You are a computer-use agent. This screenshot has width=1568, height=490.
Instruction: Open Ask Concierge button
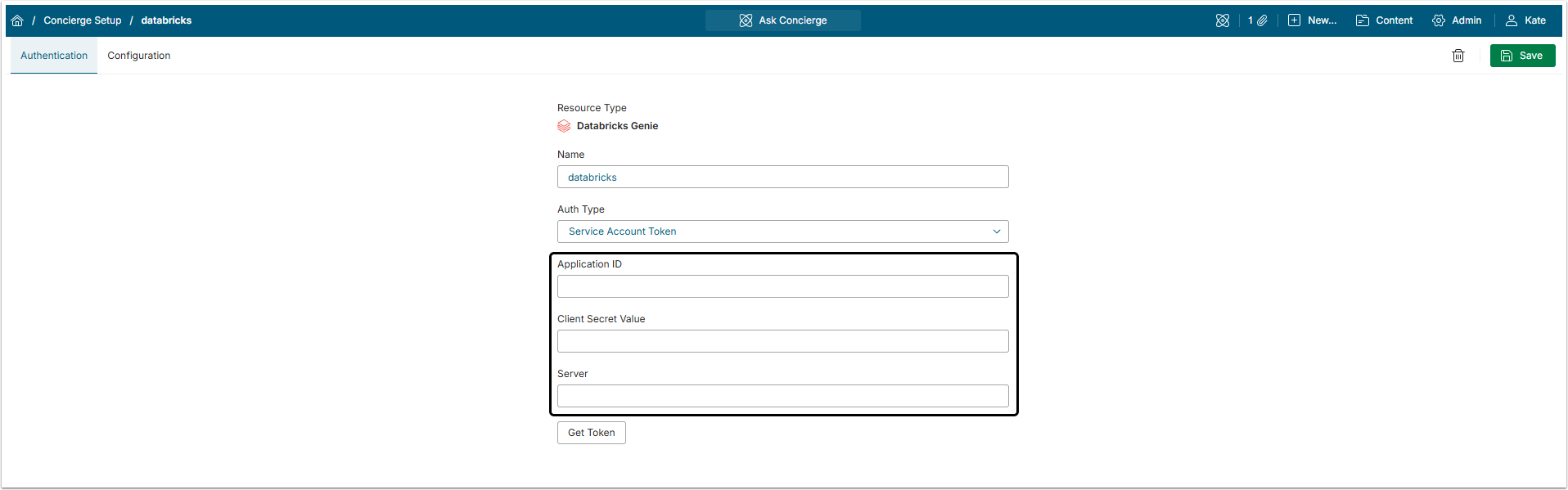coord(783,20)
